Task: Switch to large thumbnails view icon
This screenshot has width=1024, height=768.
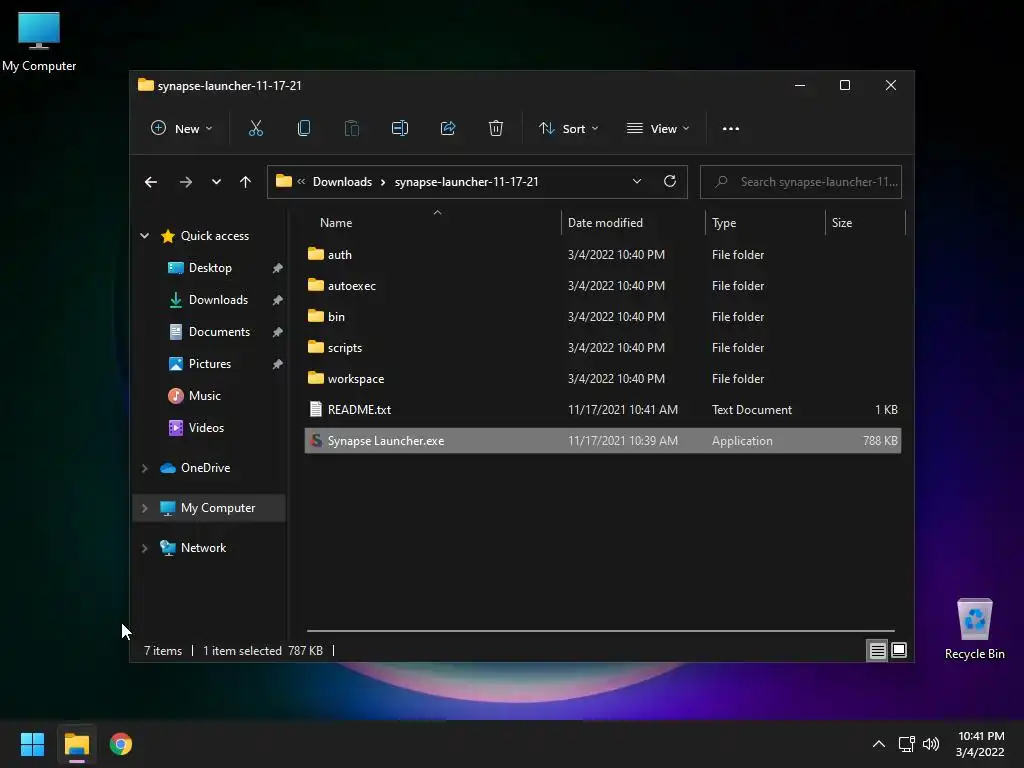Action: pos(899,650)
